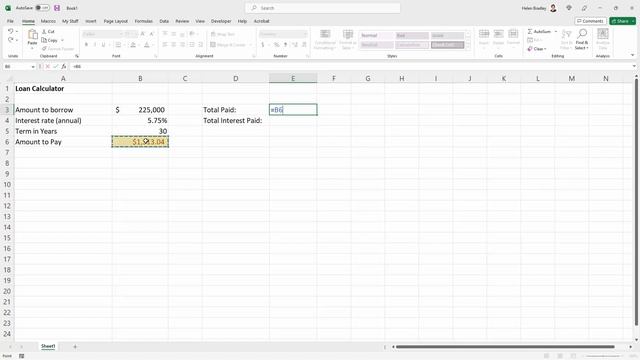
Task: Switch to the Page Layout tab
Action: pyautogui.click(x=116, y=21)
